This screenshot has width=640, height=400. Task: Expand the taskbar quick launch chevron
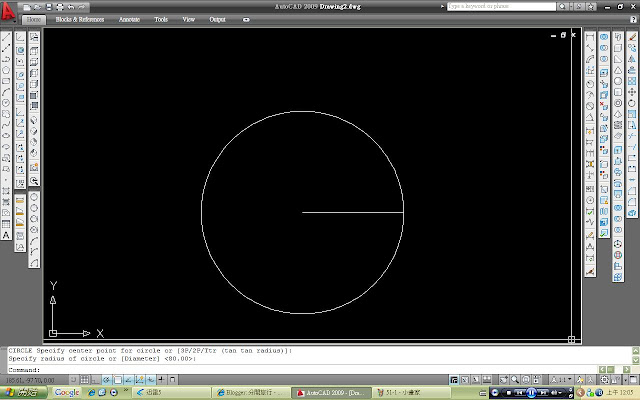126,392
